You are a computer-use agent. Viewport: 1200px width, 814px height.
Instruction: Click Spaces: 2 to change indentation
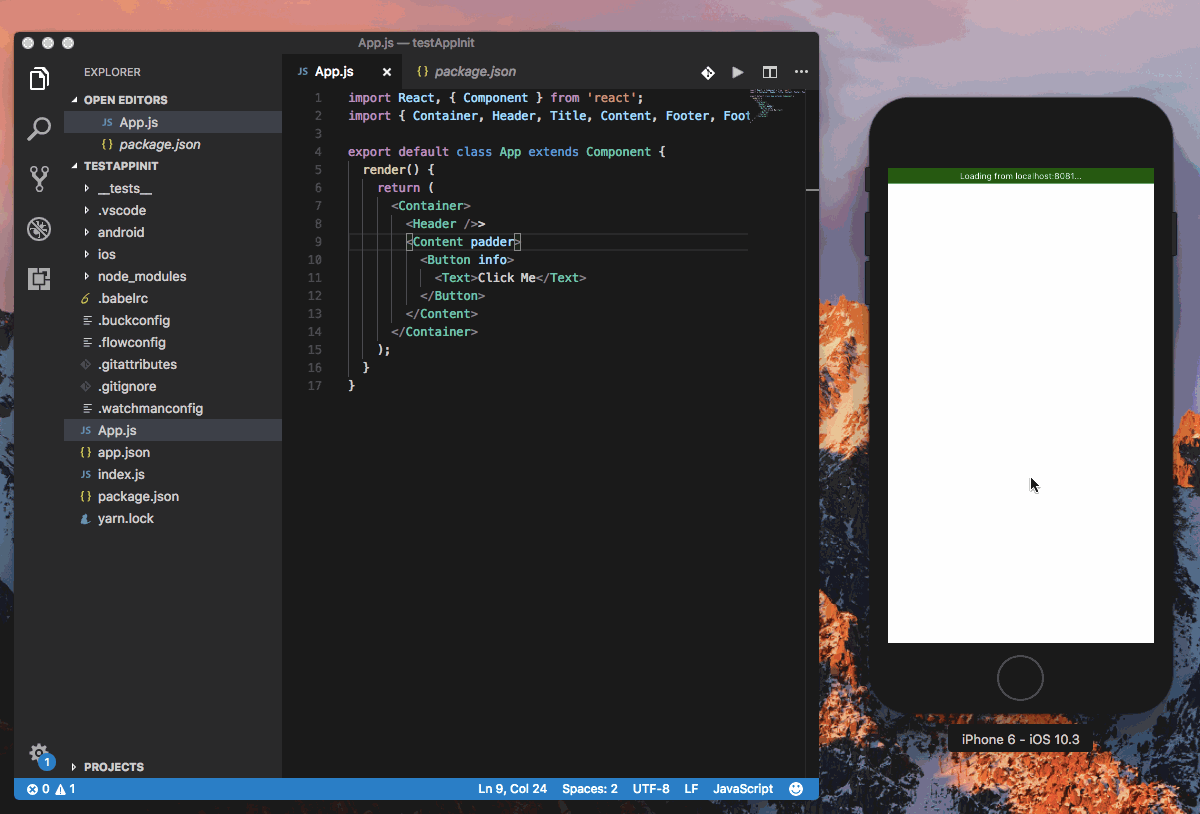pos(590,789)
